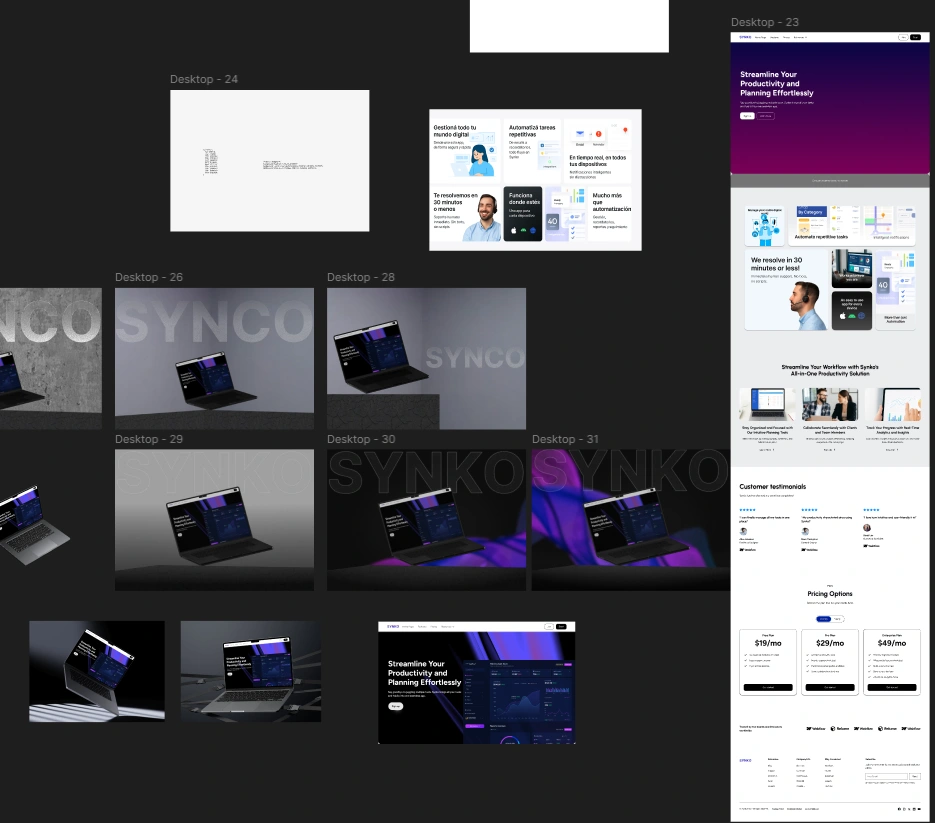The width and height of the screenshot is (935, 823).
Task: Click "We resolve in 30 minutes or less!" heading
Action: pos(776,264)
